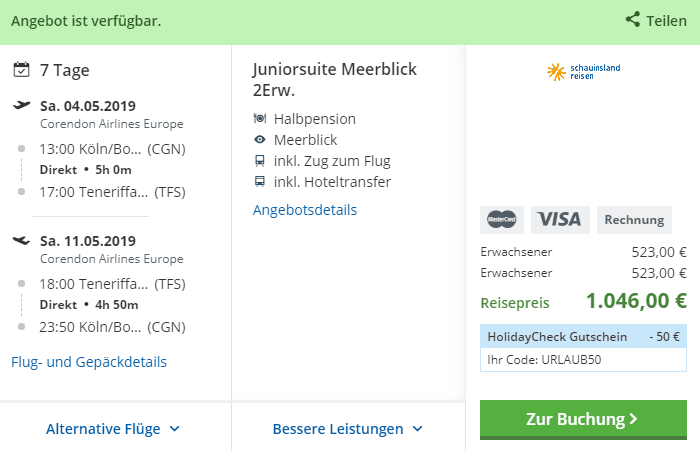
Task: Click the schauinsland reisen logo
Action: (583, 71)
